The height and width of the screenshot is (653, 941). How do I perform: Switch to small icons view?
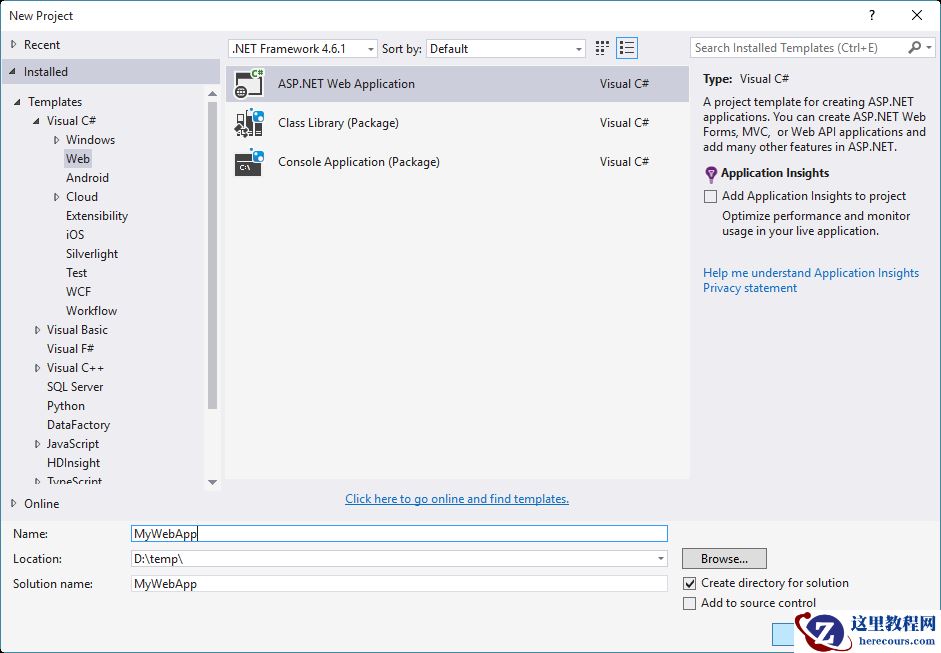[602, 48]
